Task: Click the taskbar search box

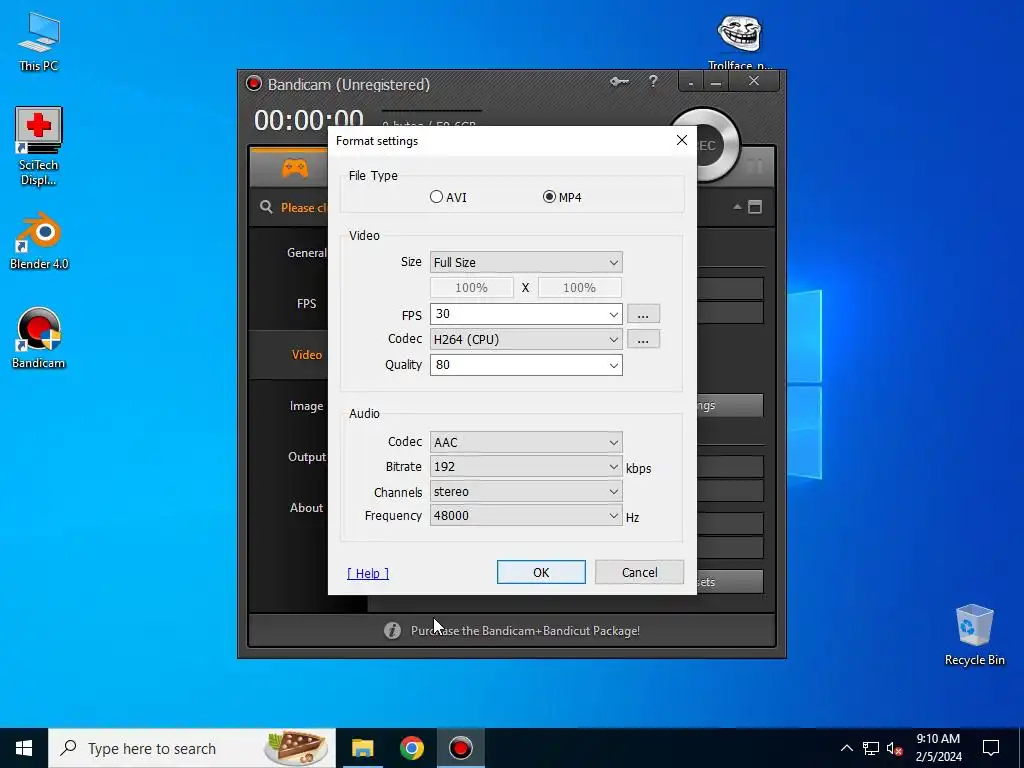Action: tap(192, 748)
